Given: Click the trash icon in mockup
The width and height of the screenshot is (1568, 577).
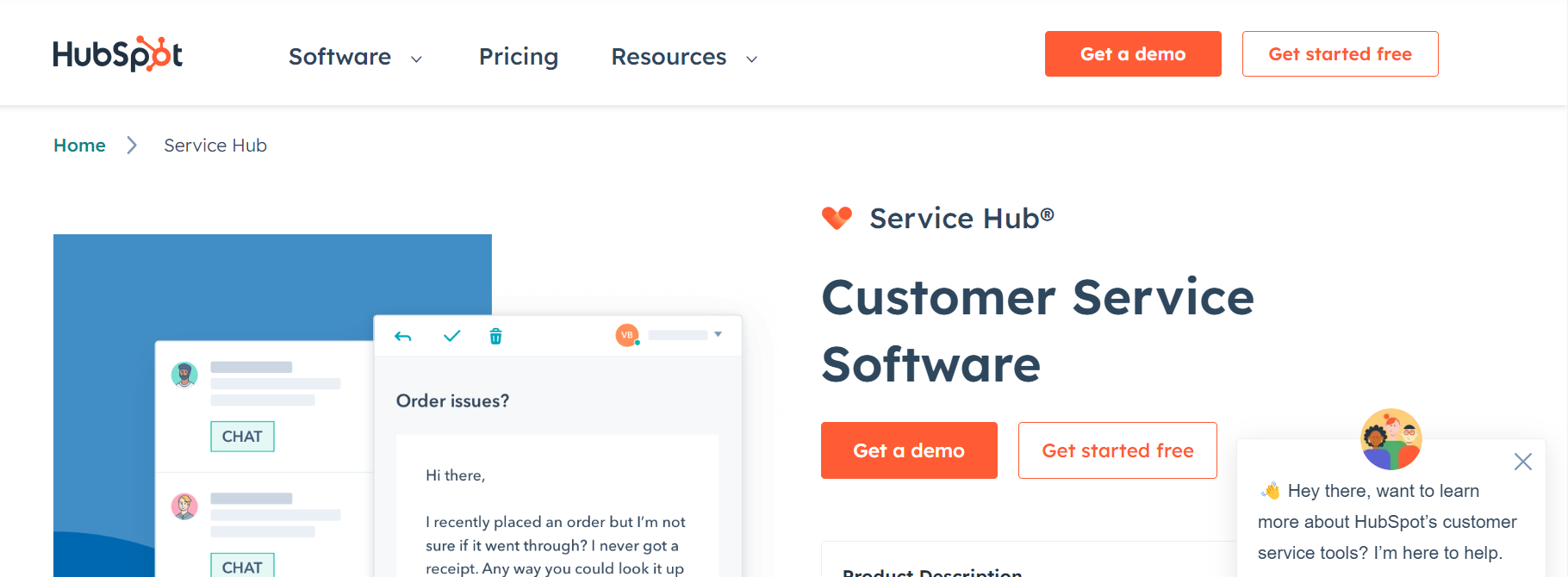Looking at the screenshot, I should point(495,336).
